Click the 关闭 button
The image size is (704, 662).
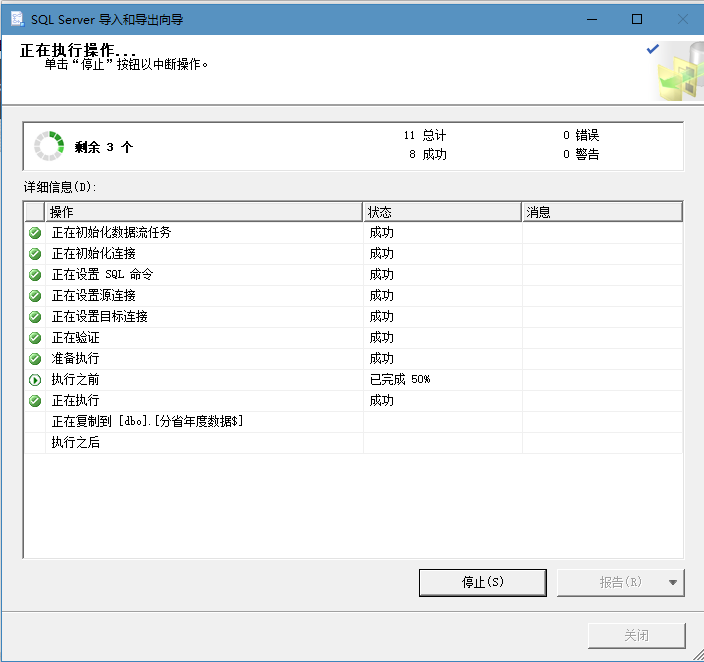(x=637, y=635)
